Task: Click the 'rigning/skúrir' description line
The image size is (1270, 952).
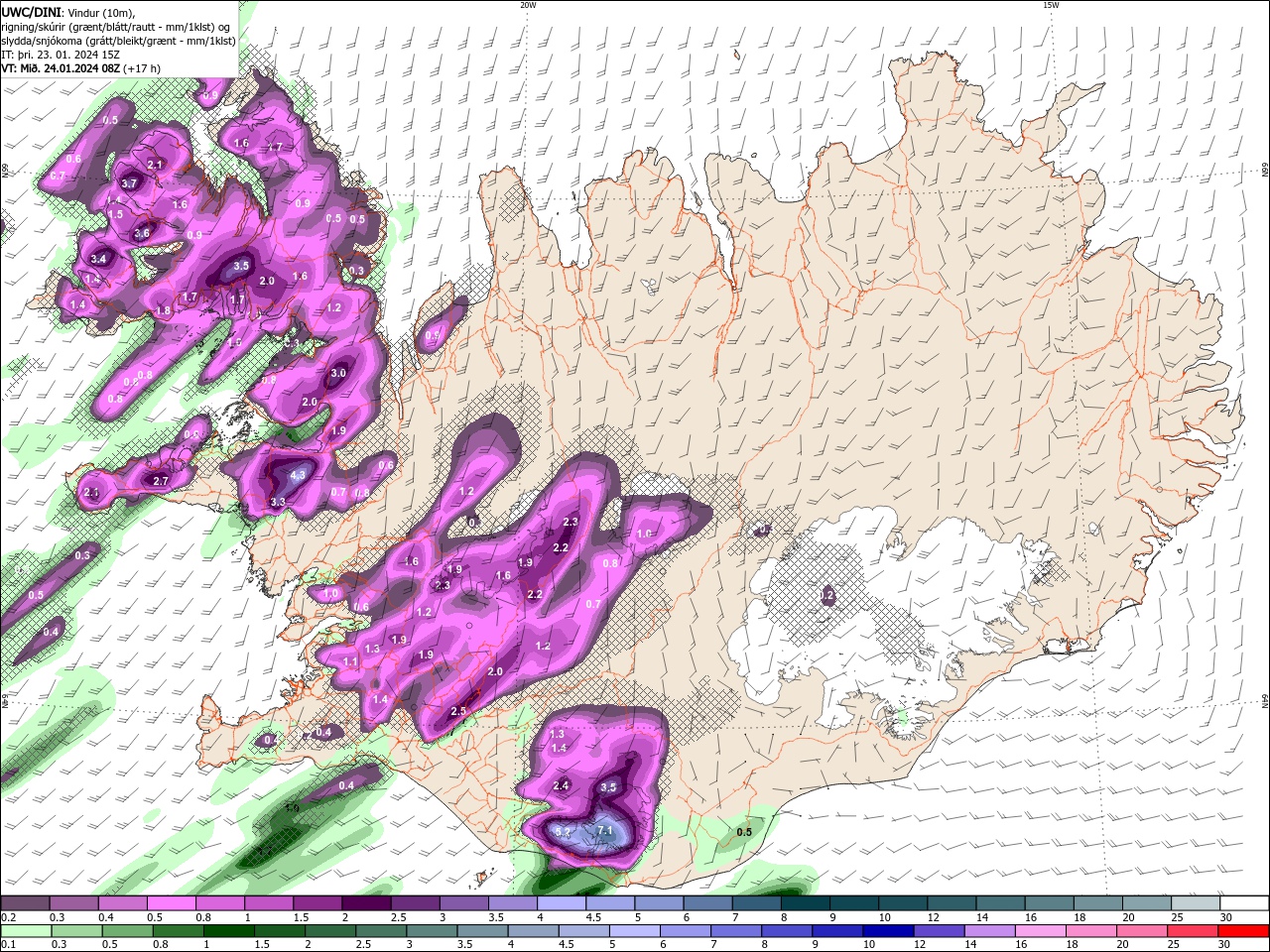Action: (116, 27)
